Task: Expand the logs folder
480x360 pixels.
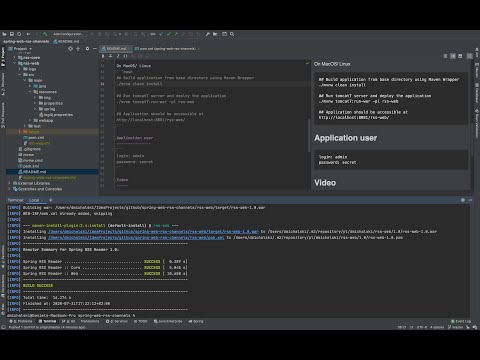Action: click(20, 69)
